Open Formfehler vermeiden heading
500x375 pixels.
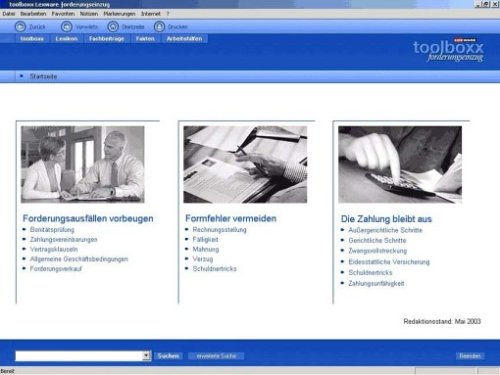tap(231, 218)
